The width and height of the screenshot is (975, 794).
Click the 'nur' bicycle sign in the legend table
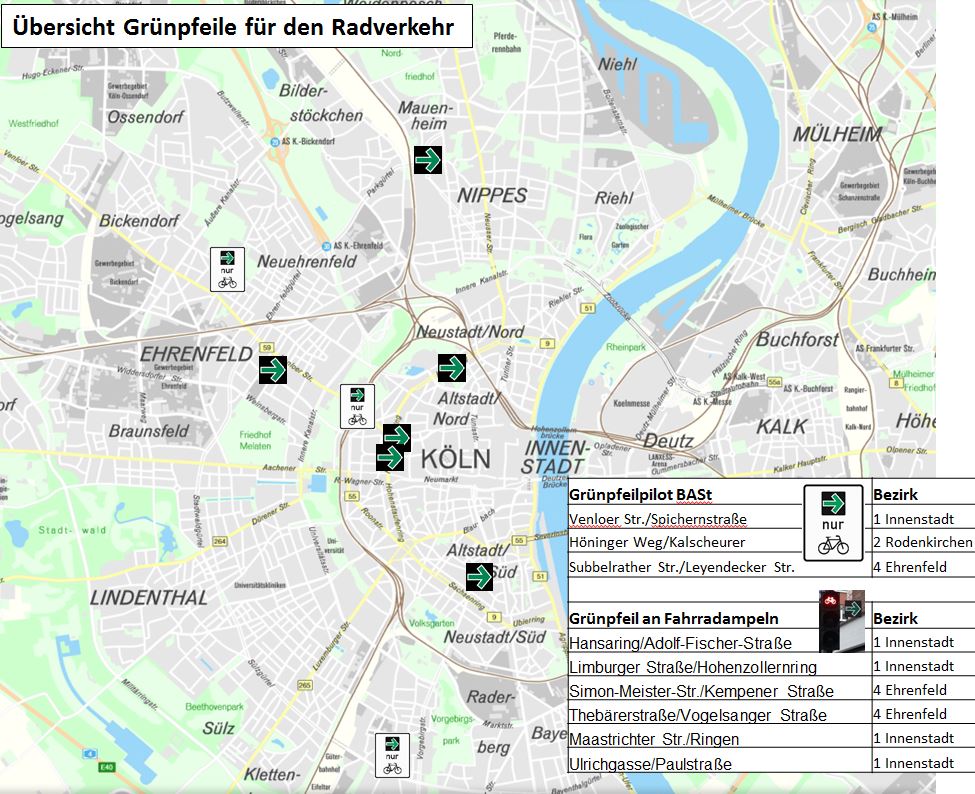pyautogui.click(x=833, y=522)
